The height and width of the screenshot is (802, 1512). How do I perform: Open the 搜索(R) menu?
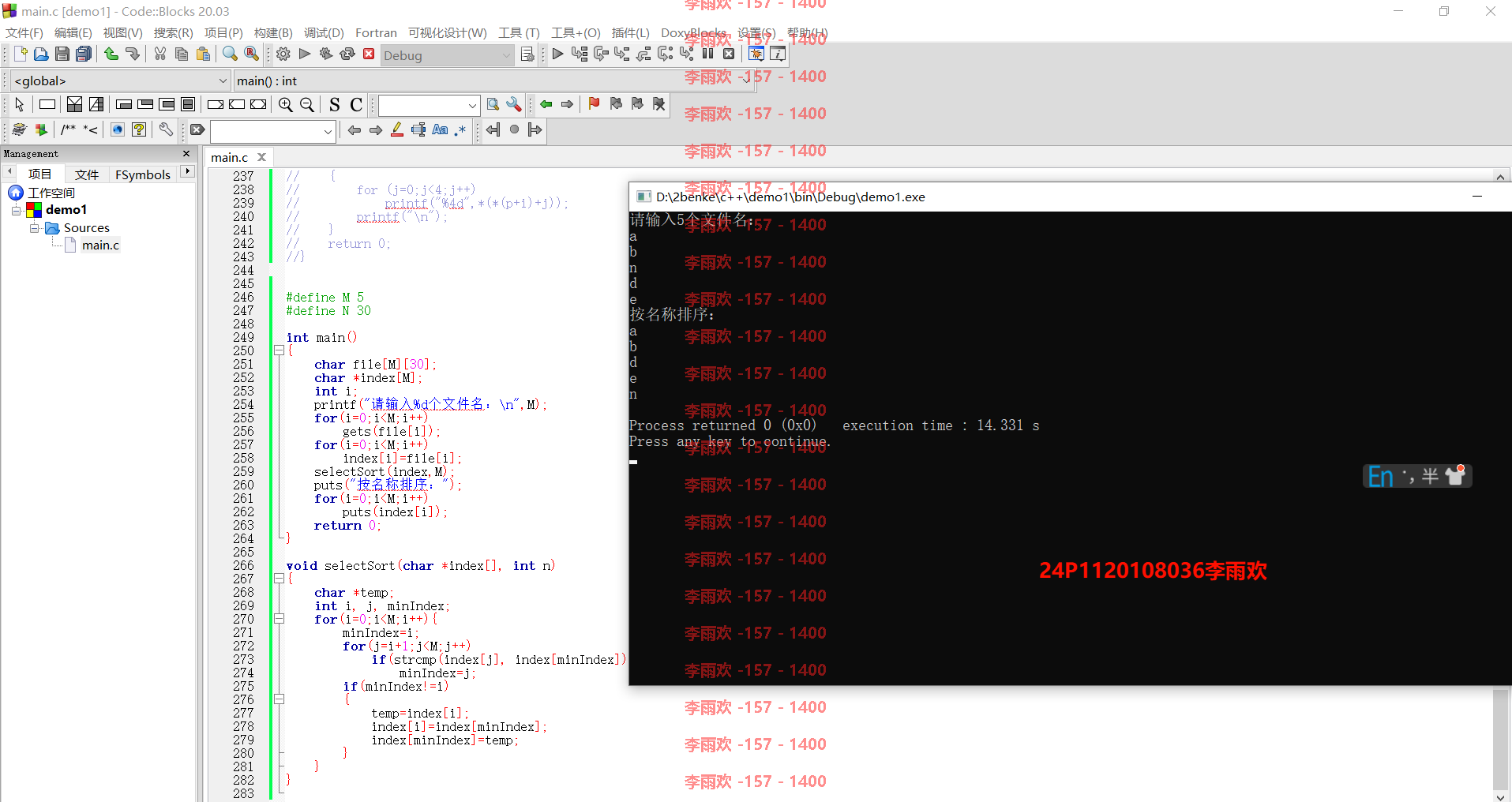[x=173, y=32]
